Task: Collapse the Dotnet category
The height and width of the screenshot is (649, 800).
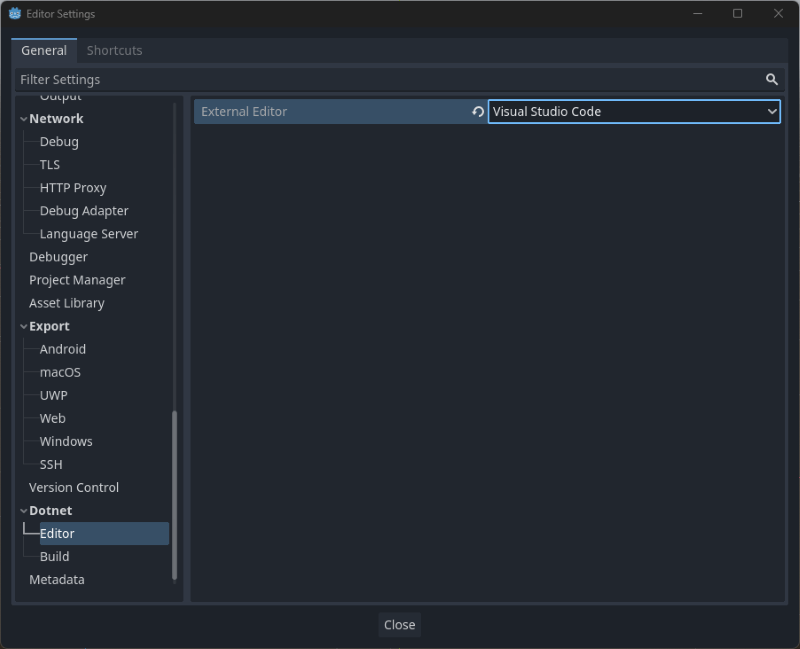Action: click(x=23, y=510)
